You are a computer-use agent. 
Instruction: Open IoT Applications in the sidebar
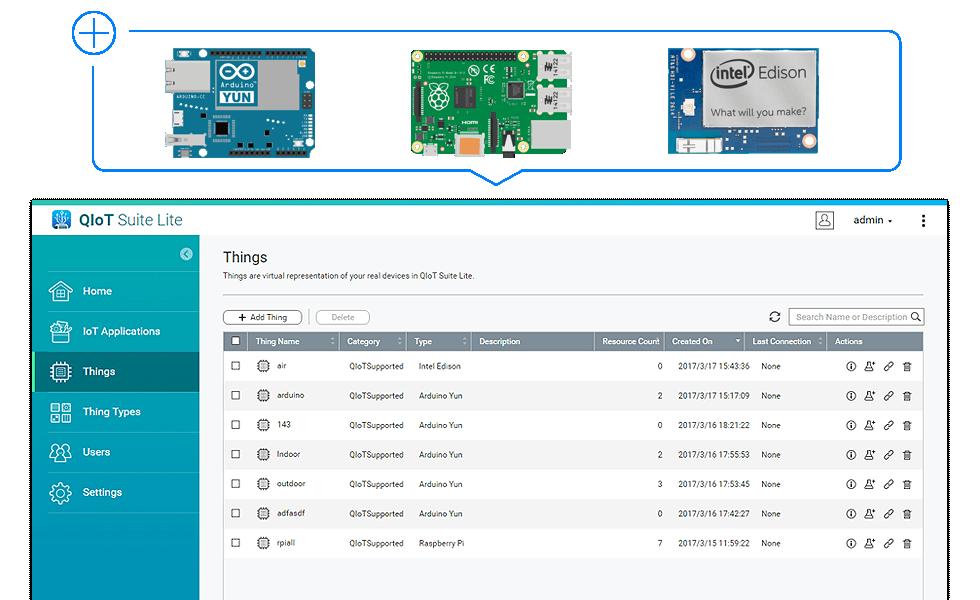pyautogui.click(x=117, y=331)
